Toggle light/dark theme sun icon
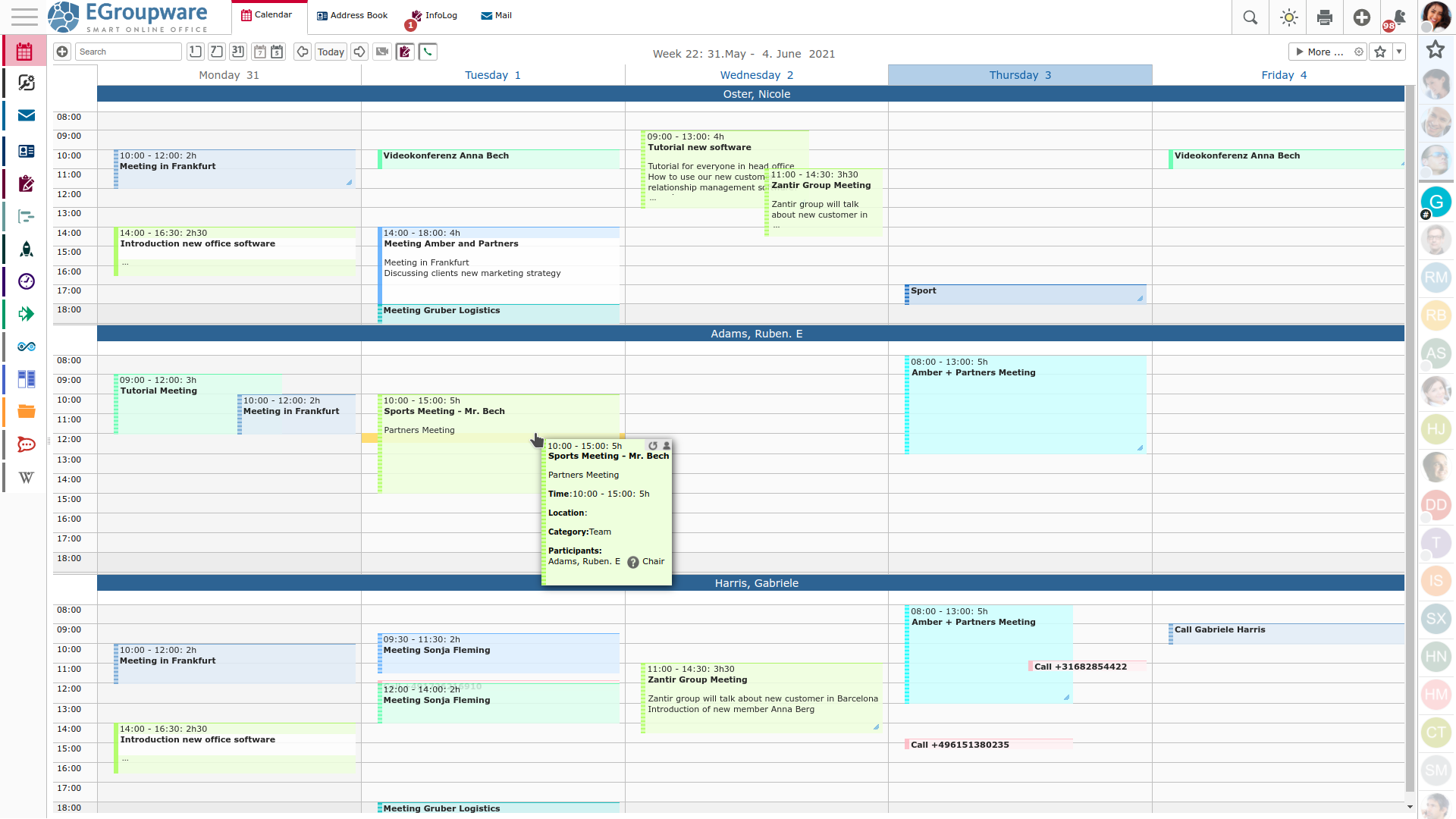This screenshot has height=819, width=1456. (x=1288, y=17)
